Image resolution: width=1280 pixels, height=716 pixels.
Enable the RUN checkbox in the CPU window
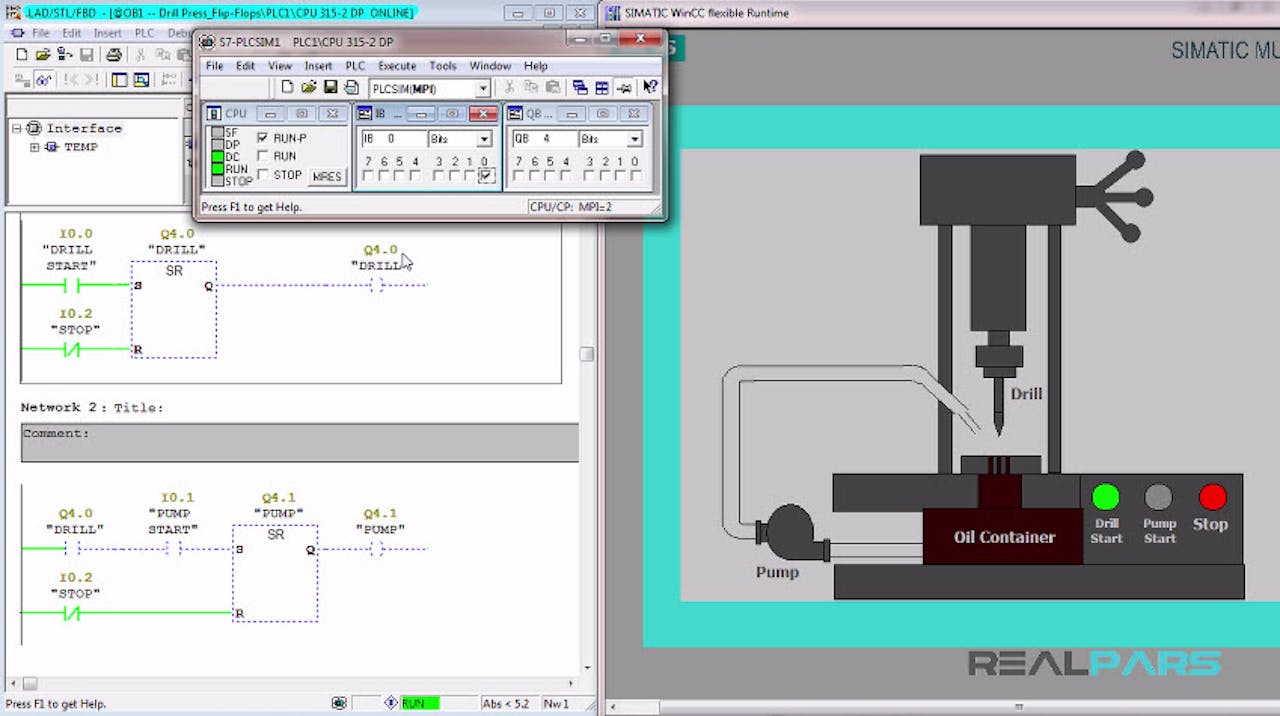[262, 156]
